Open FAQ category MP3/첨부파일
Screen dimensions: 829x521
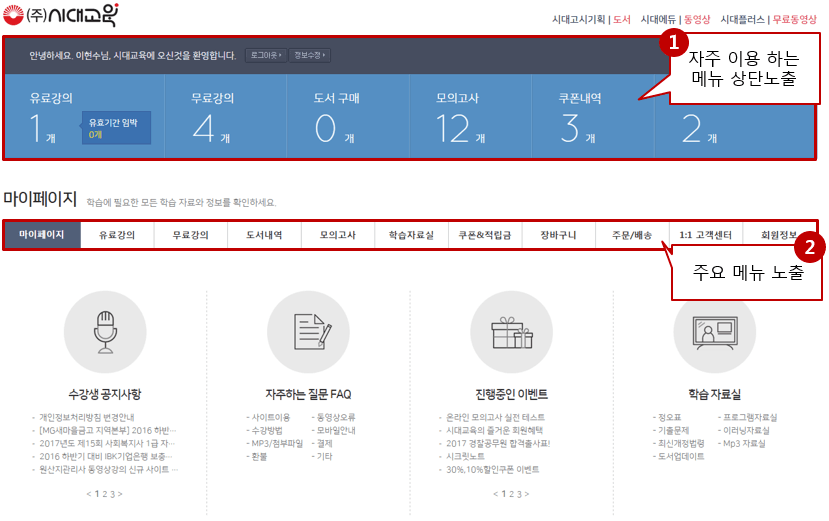[x=277, y=443]
